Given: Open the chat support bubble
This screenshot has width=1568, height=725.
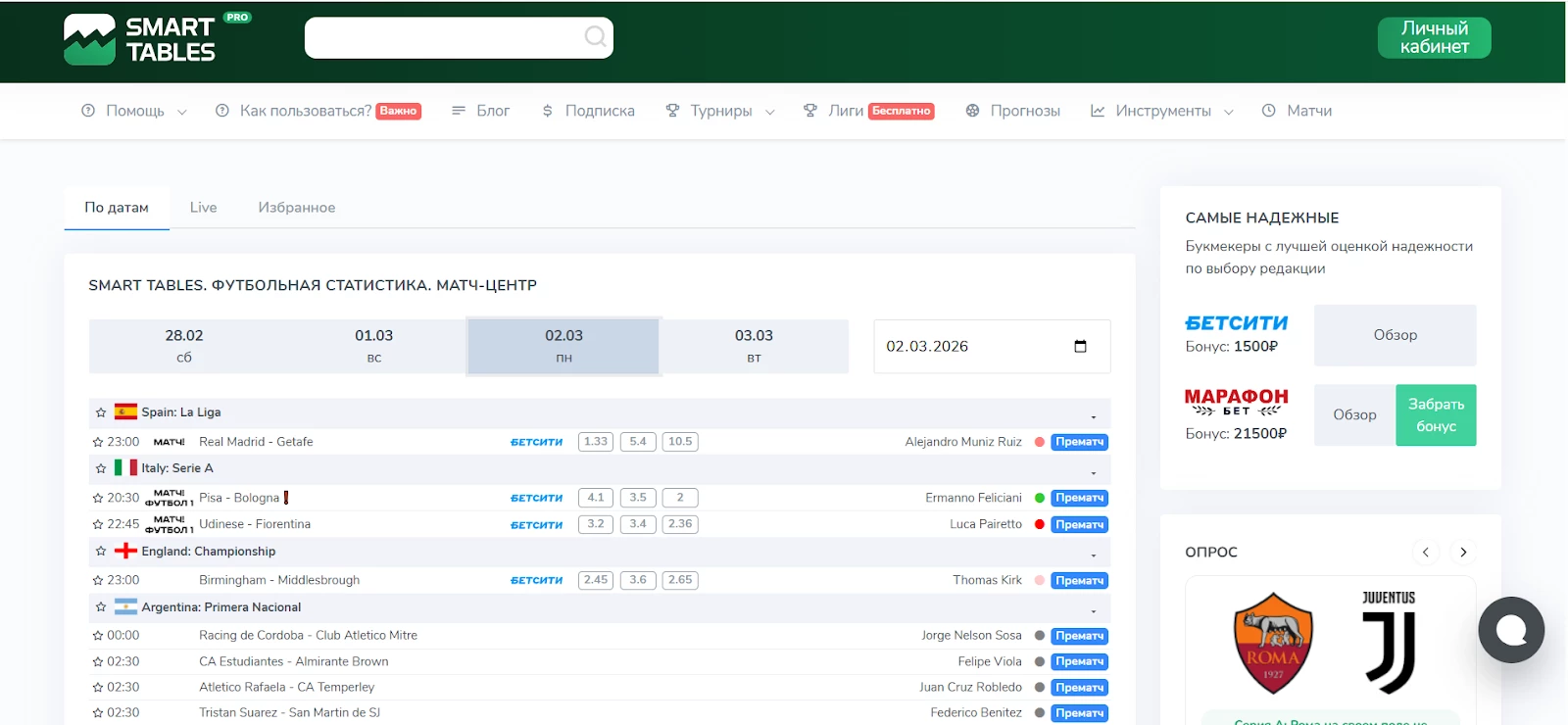Looking at the screenshot, I should [1511, 630].
